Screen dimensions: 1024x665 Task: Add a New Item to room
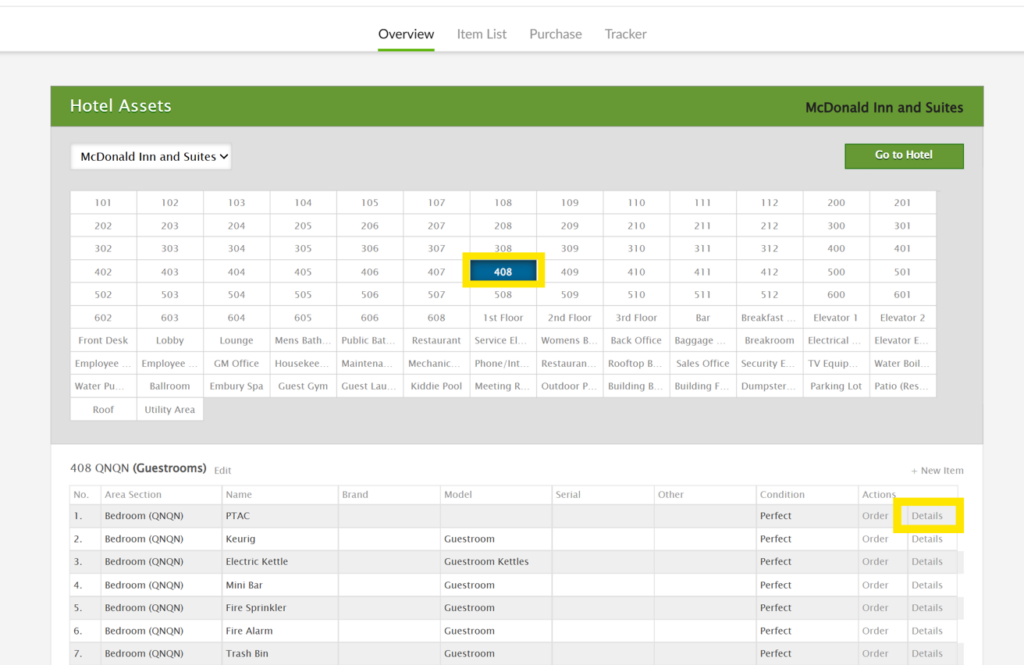point(937,471)
